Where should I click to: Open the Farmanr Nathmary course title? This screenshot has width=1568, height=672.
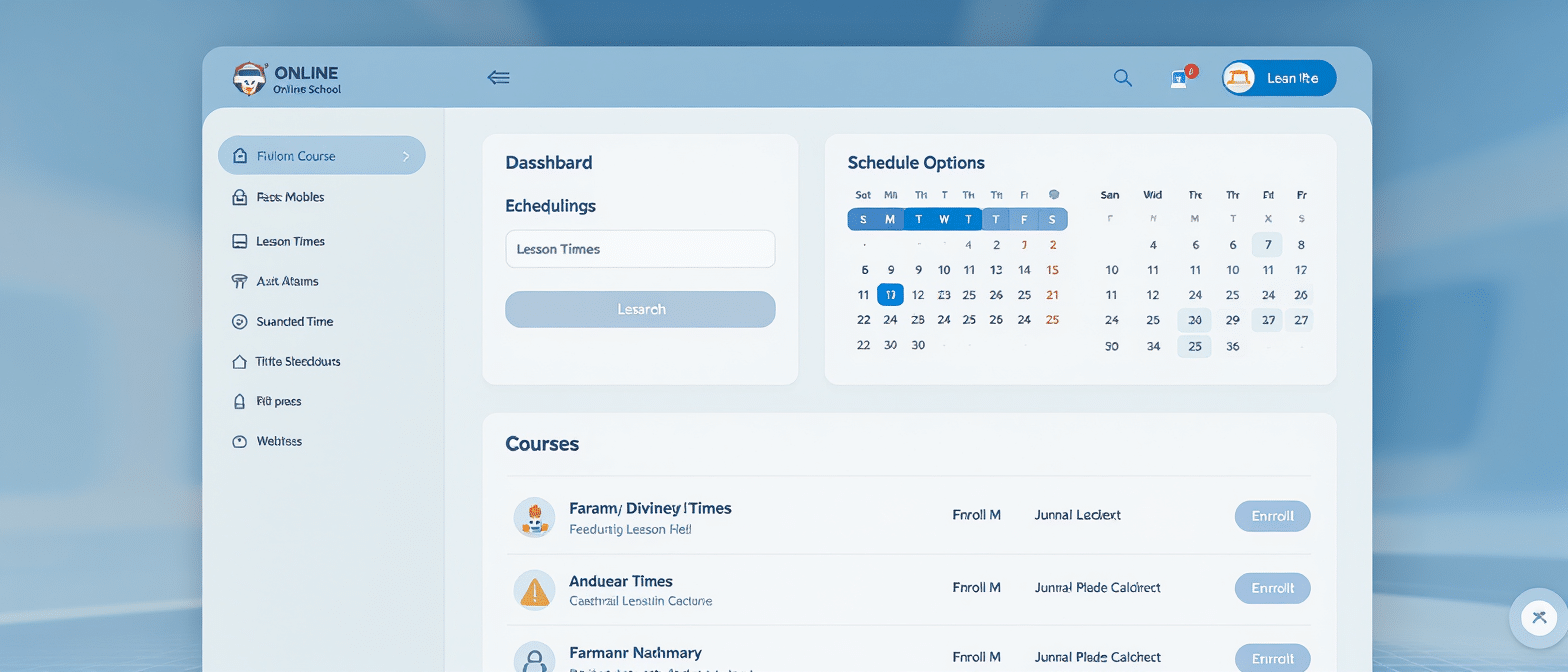pyautogui.click(x=635, y=652)
